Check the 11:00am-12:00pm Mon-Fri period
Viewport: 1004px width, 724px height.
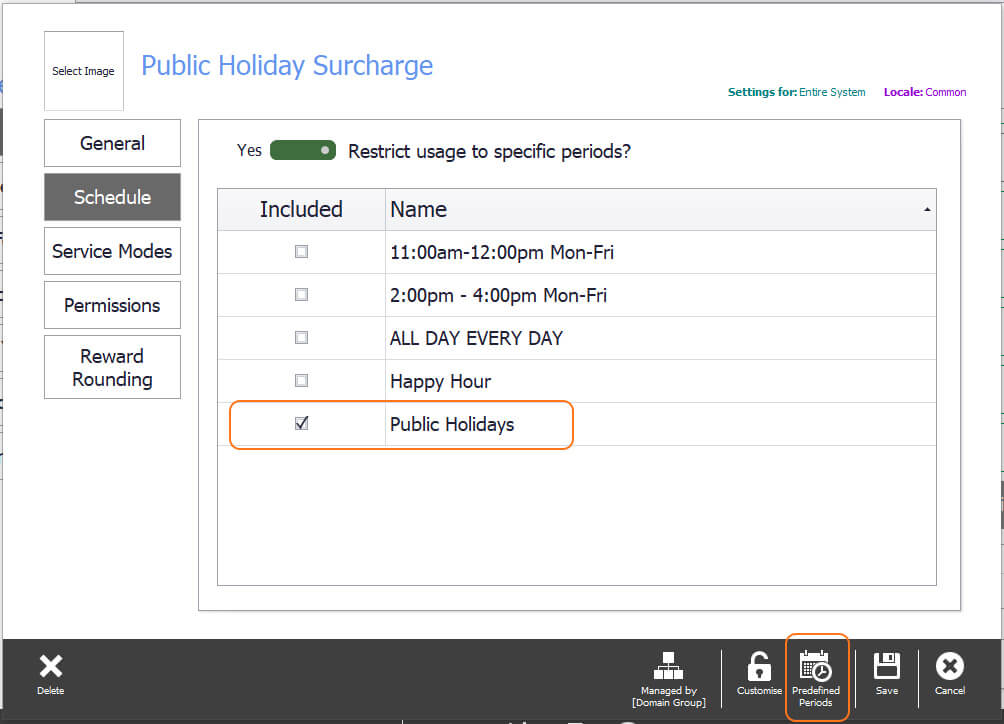point(301,253)
